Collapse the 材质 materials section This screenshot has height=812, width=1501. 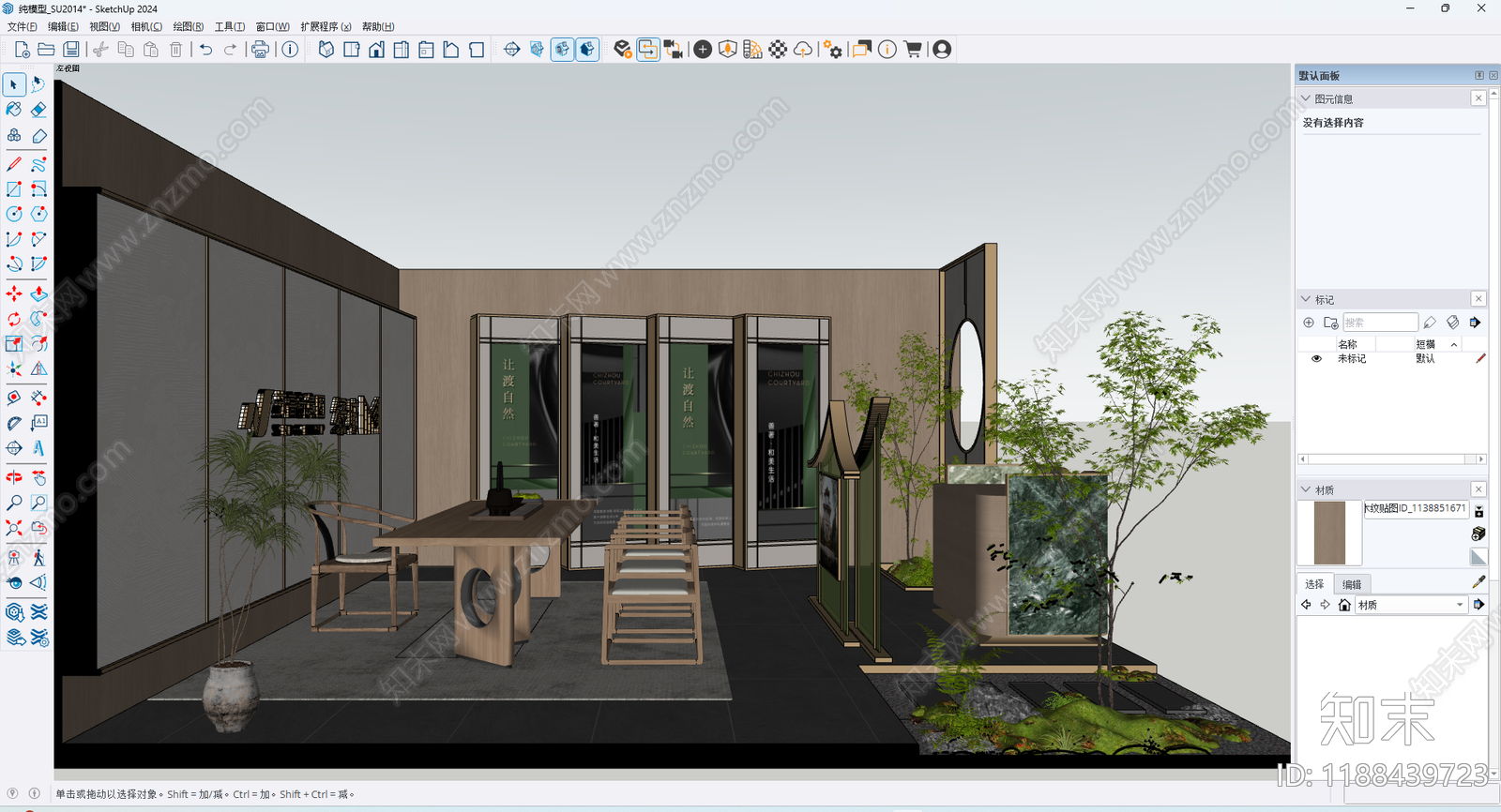click(1305, 489)
